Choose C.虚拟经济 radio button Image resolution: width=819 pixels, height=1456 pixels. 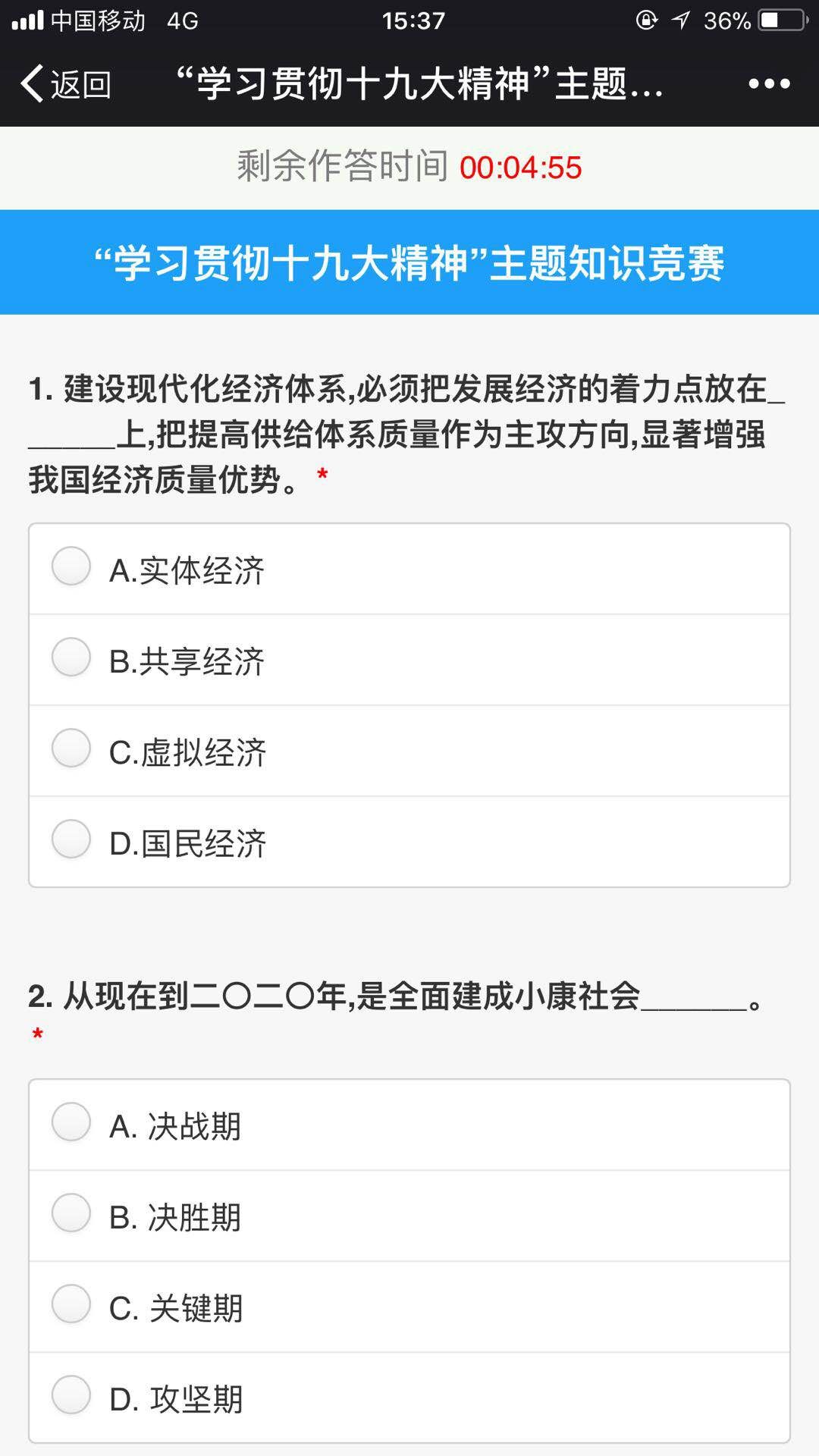71,748
